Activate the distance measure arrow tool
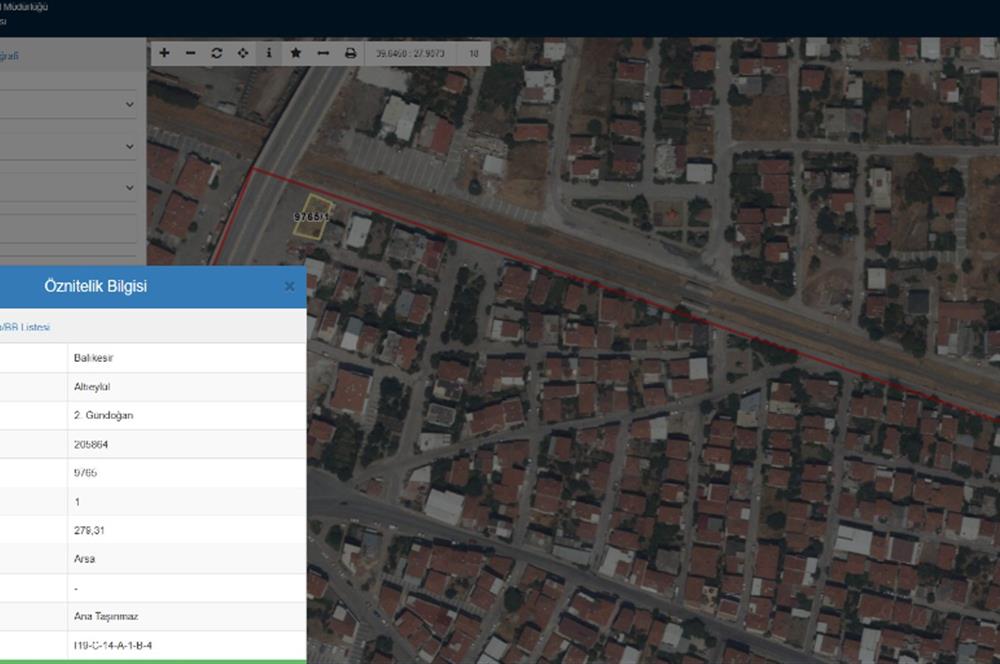1000x664 pixels. click(x=322, y=53)
